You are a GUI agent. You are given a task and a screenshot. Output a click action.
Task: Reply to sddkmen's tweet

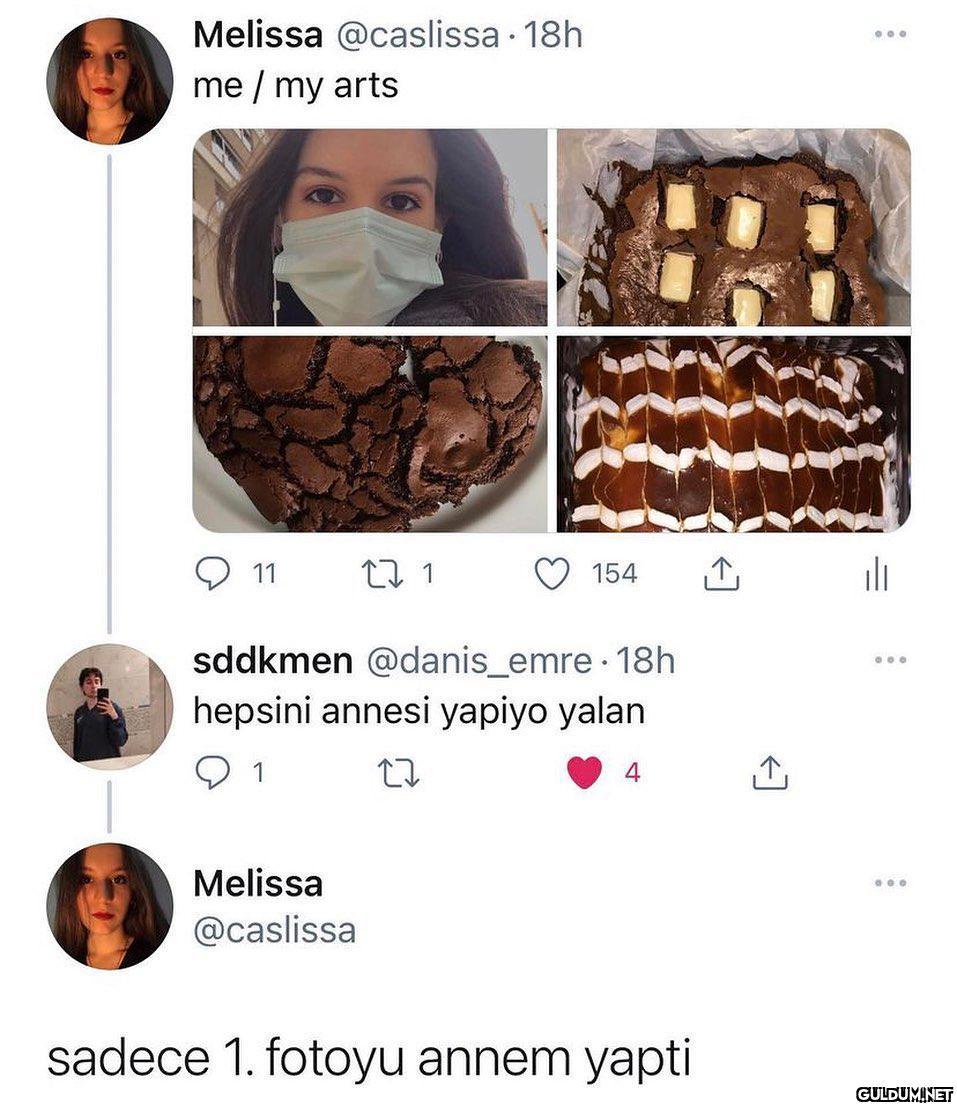click(212, 772)
